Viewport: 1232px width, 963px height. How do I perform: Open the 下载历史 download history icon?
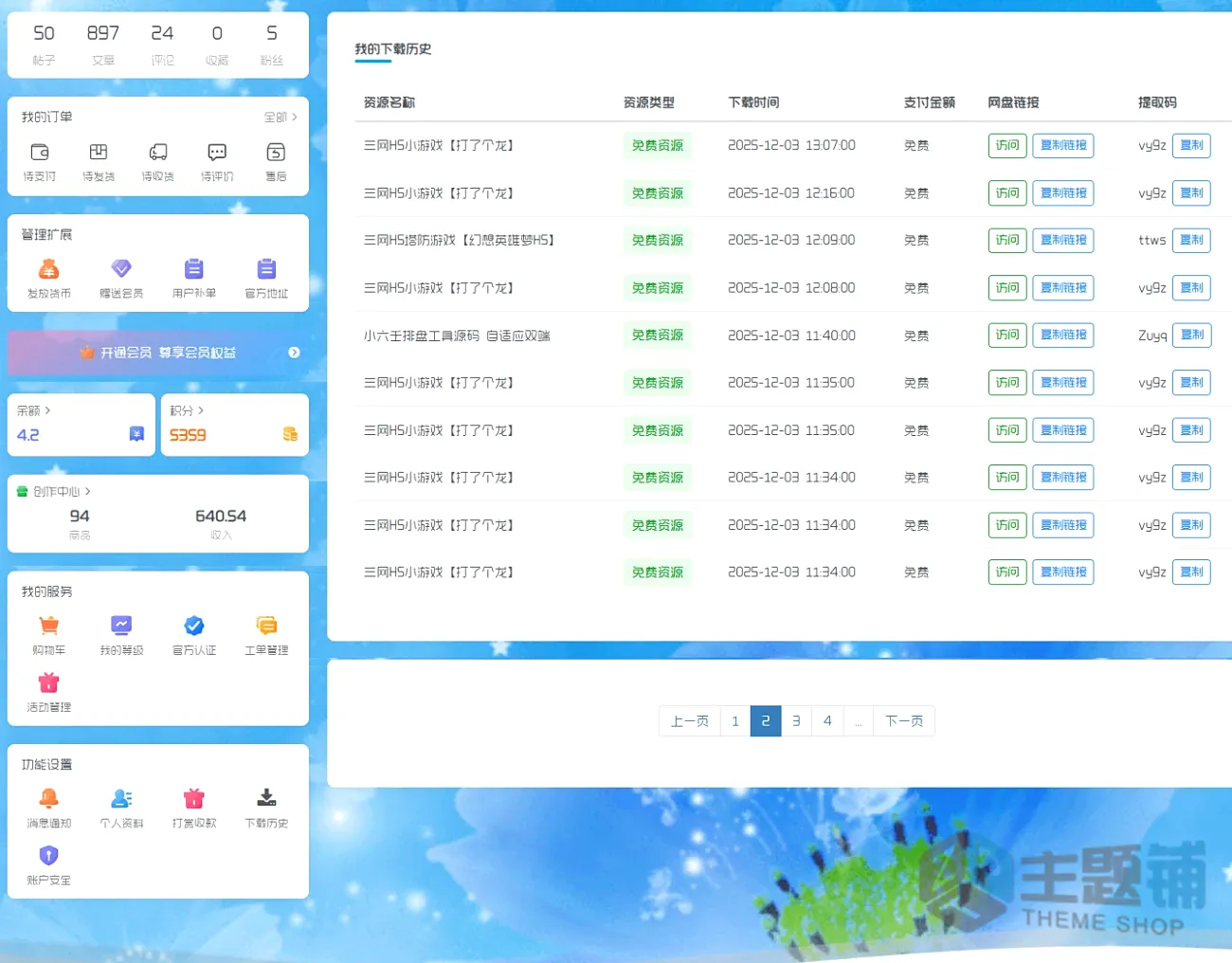click(266, 798)
